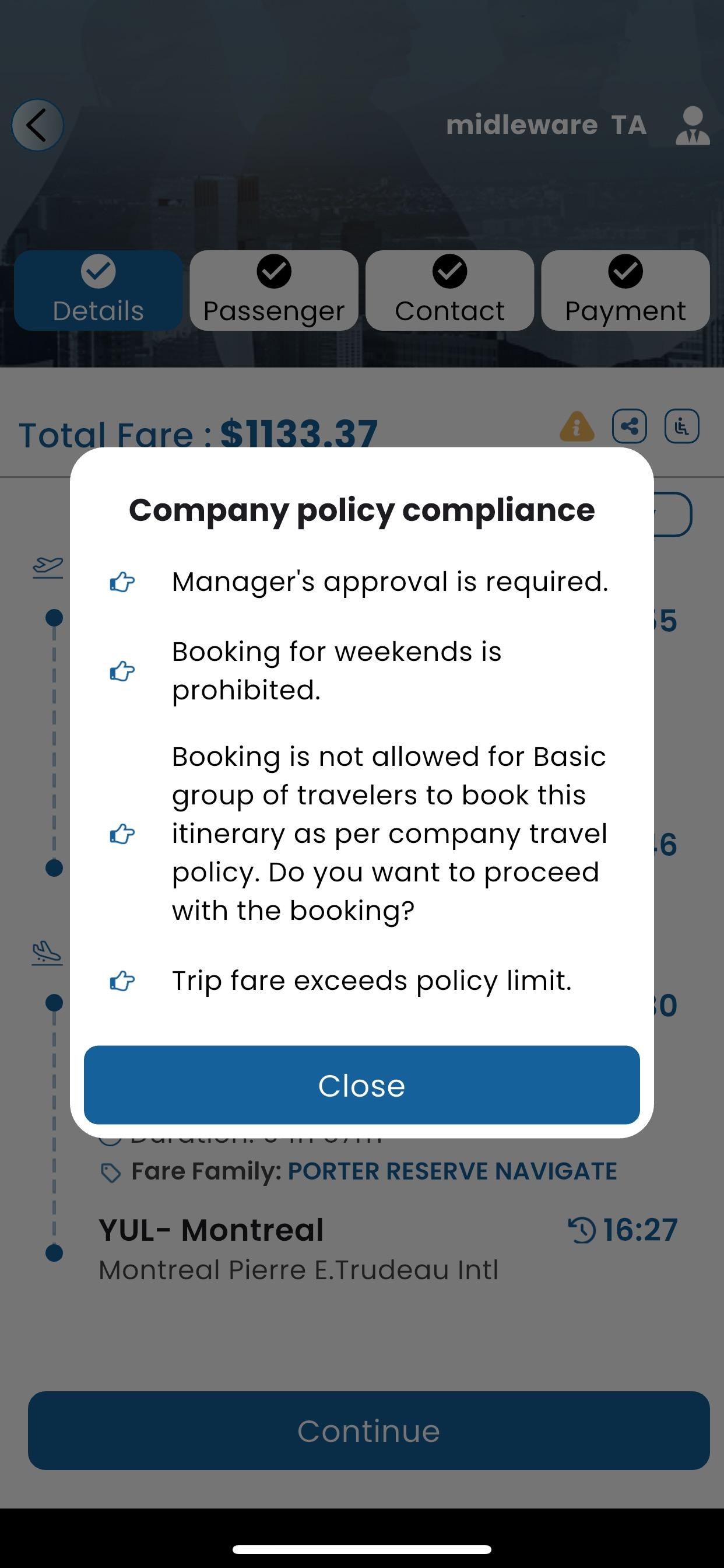Tap the PORTER RESERVE NAVIGATE fare family
Viewport: 724px width, 1568px height.
pyautogui.click(x=452, y=1171)
